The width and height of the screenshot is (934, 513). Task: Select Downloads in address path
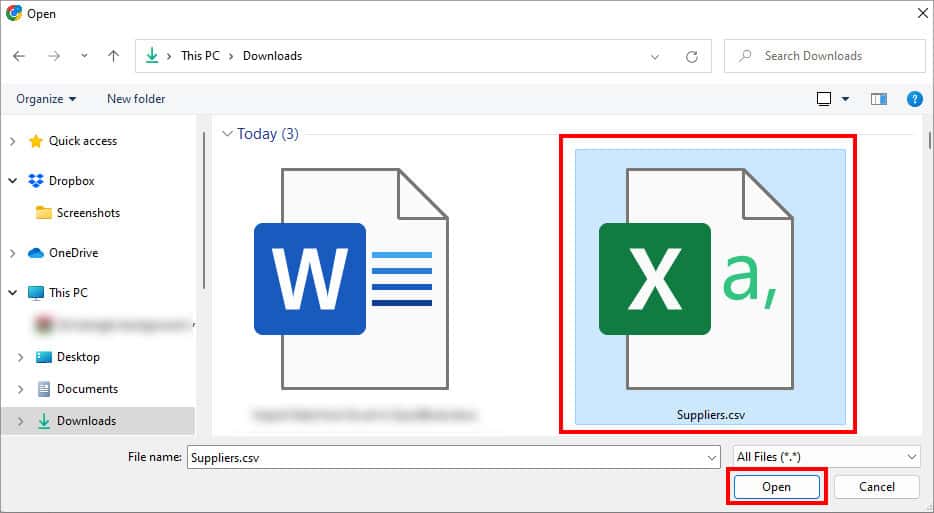(272, 55)
